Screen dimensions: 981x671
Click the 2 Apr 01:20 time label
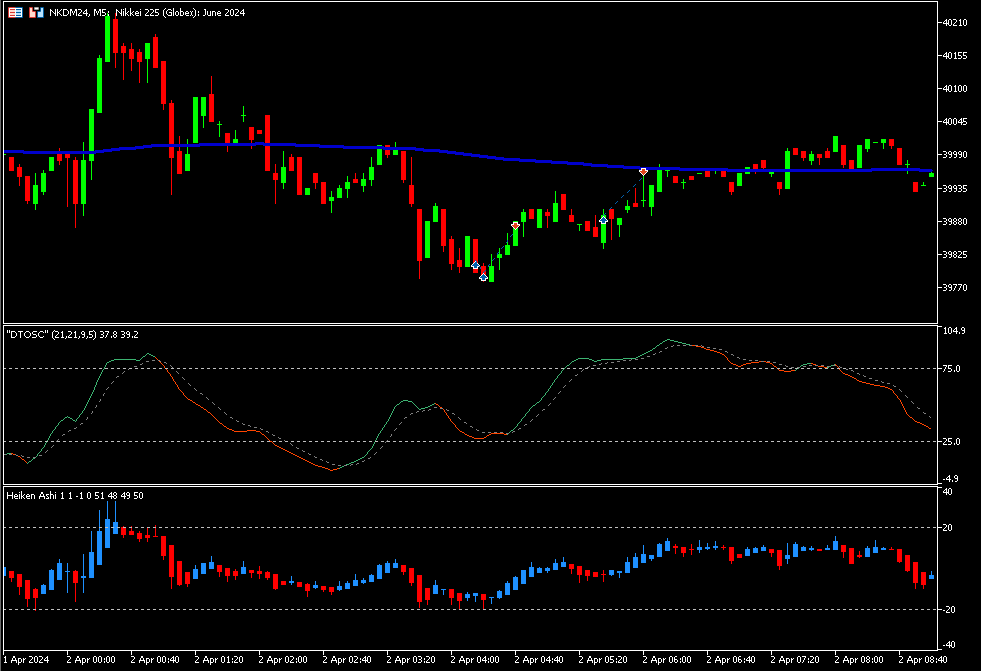219,660
